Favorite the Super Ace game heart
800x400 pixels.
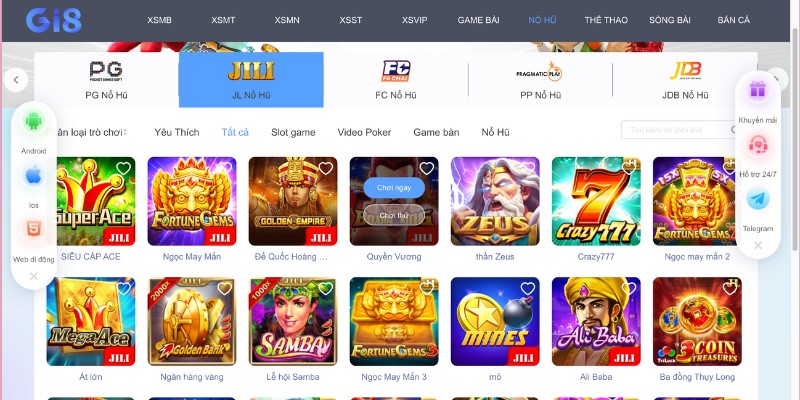[123, 168]
